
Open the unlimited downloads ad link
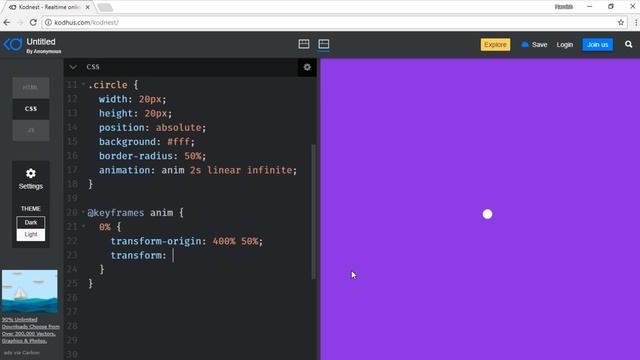pyautogui.click(x=31, y=330)
